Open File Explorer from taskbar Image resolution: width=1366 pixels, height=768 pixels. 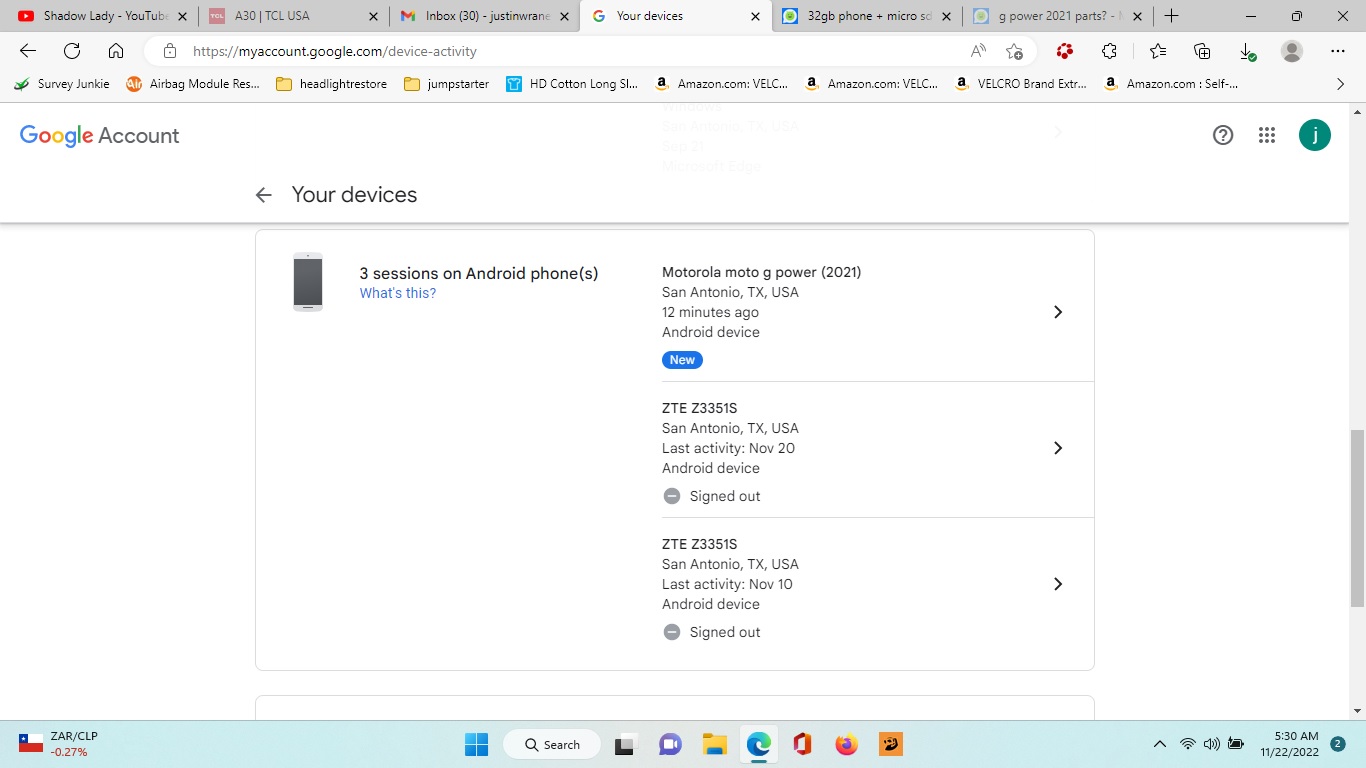[714, 744]
